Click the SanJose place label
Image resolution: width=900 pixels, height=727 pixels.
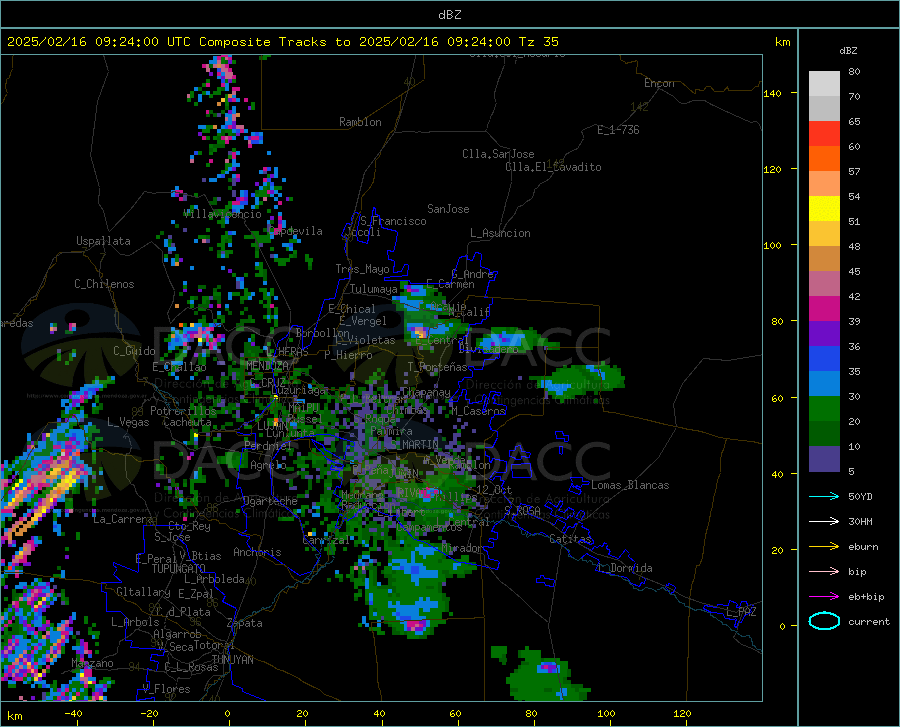pyautogui.click(x=448, y=209)
